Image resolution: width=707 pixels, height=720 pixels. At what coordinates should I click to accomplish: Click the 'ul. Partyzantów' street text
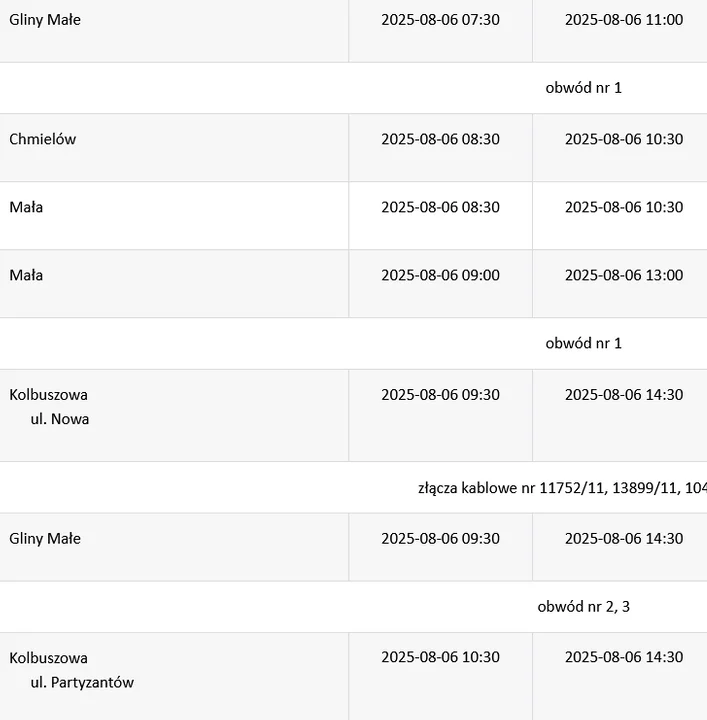click(82, 682)
